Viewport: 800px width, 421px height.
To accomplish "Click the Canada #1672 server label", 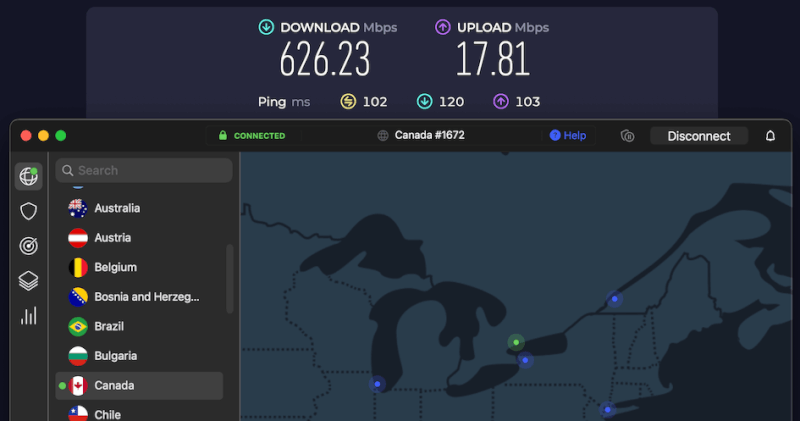I will [x=430, y=135].
